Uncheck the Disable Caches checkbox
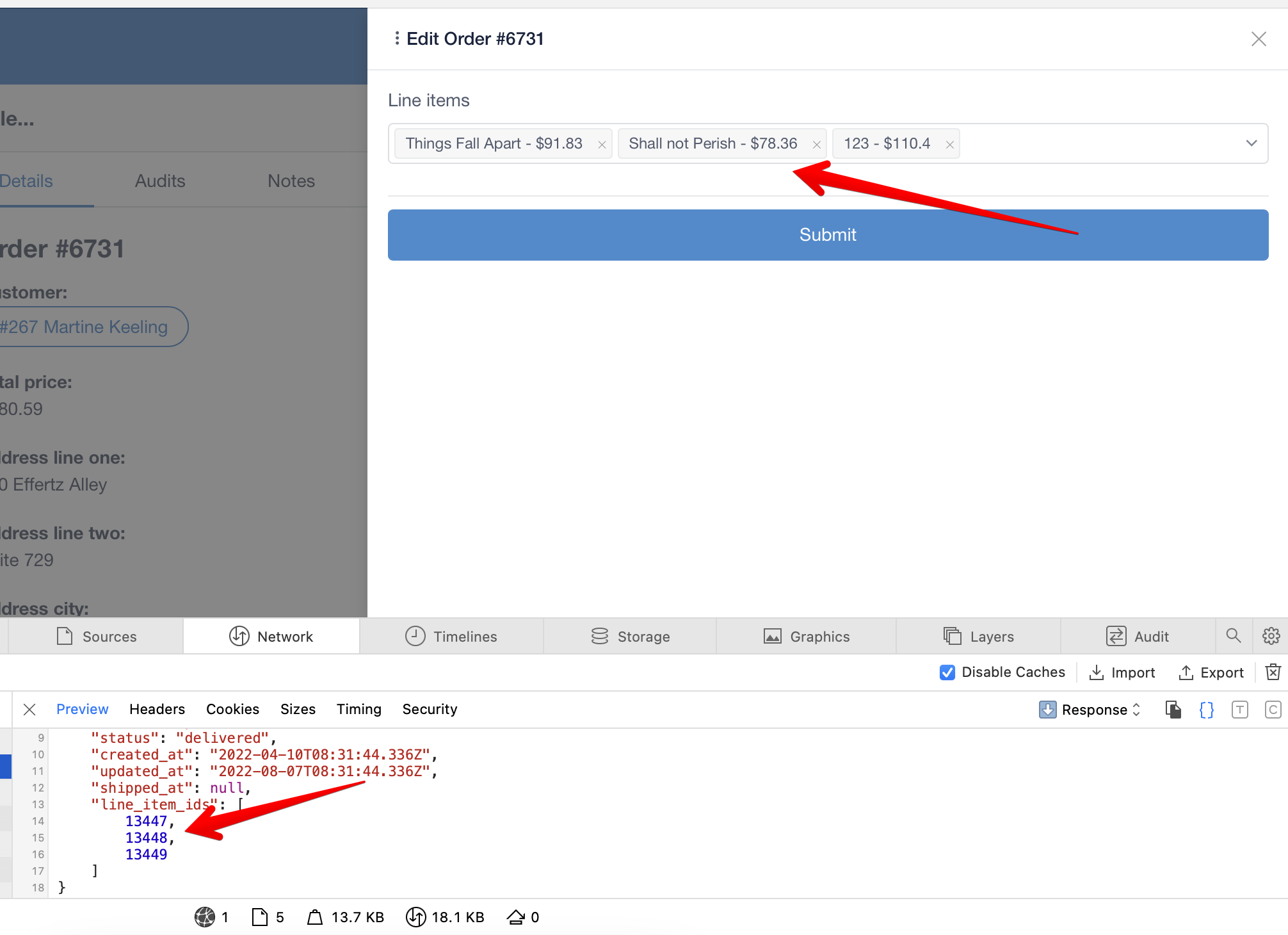The height and width of the screenshot is (935, 1288). click(x=947, y=672)
